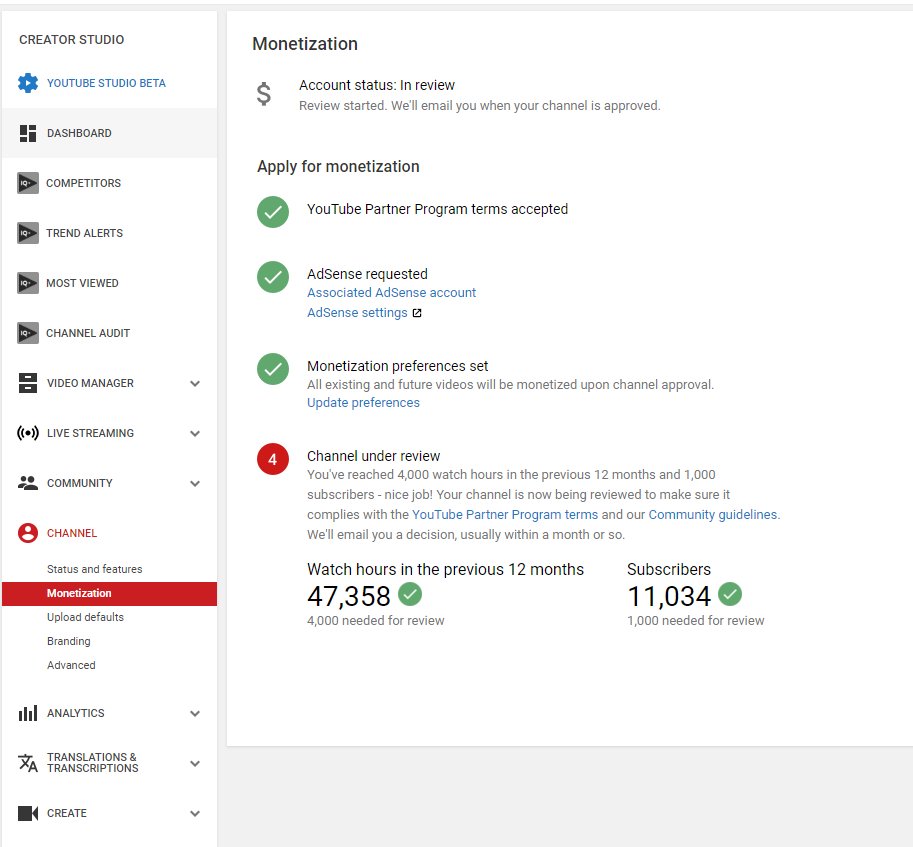The width and height of the screenshot is (913, 847).
Task: Click the Translations & Transcriptions language icon
Action: [28, 763]
